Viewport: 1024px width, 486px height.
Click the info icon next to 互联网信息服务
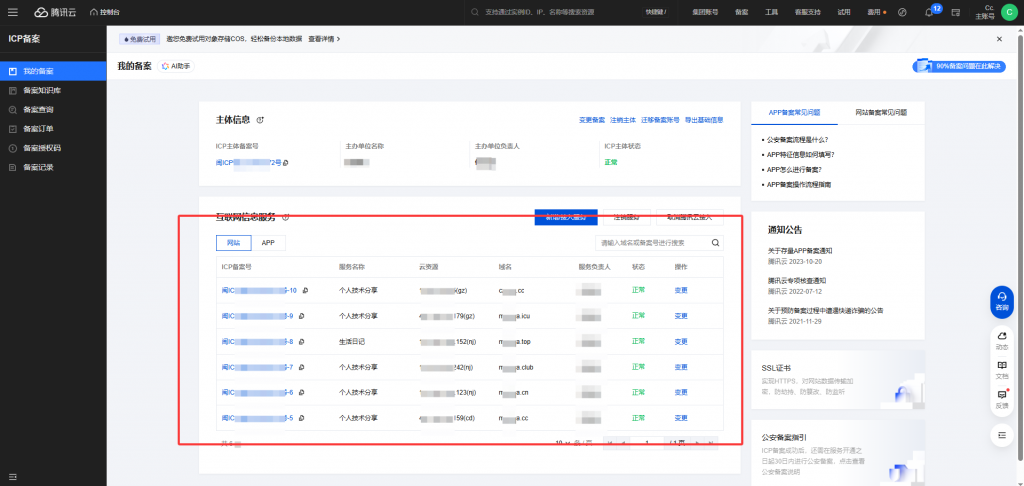(285, 217)
